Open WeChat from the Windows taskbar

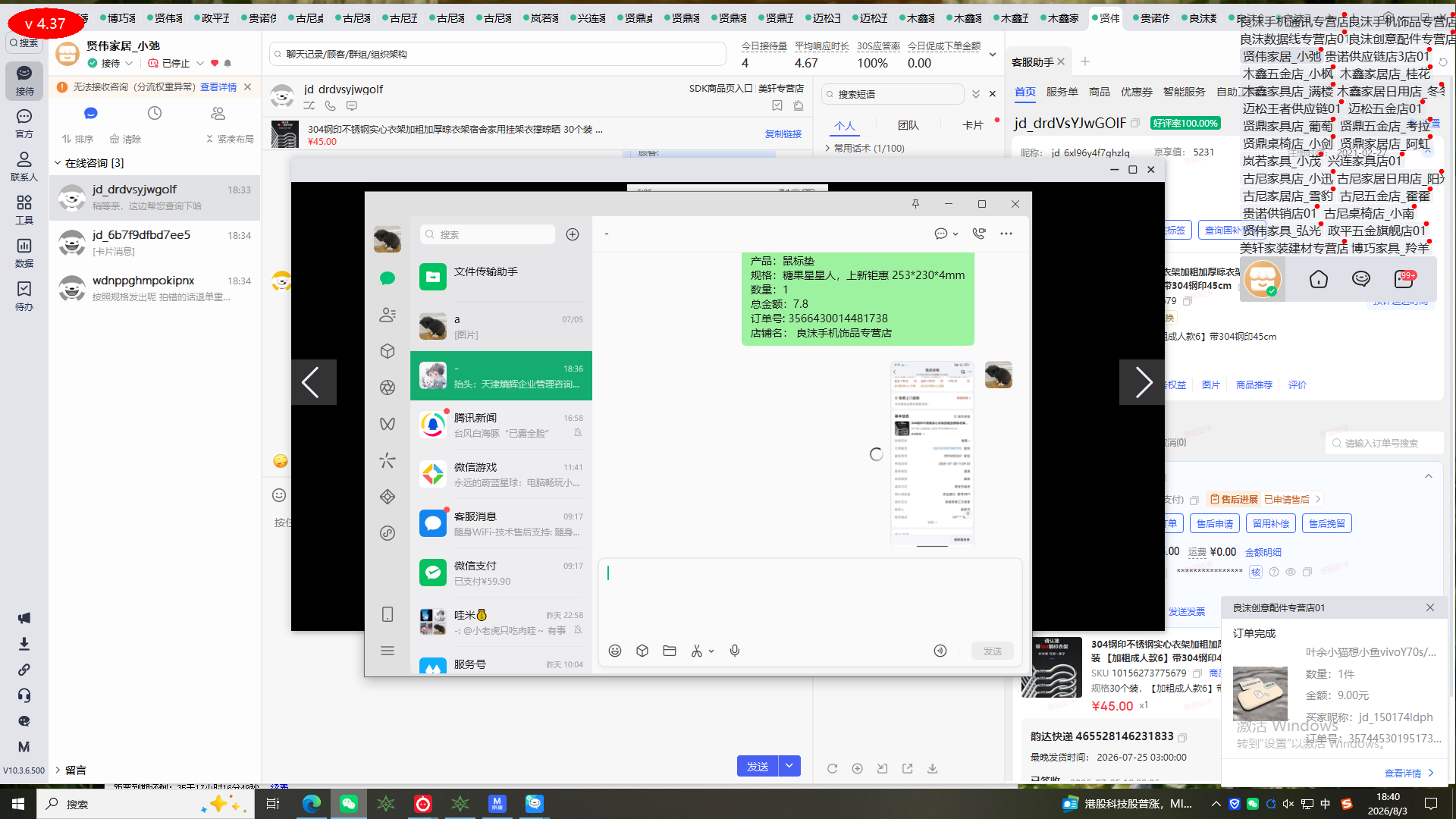click(349, 804)
